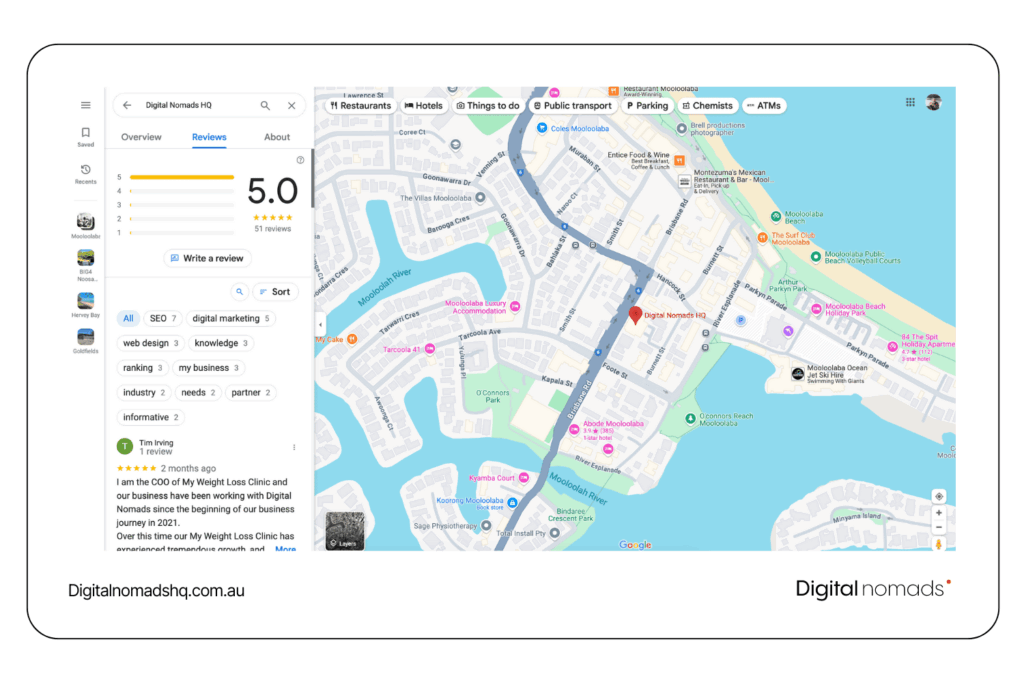Filter reviews by digital marketing chip
The width and height of the screenshot is (1024, 683).
231,319
